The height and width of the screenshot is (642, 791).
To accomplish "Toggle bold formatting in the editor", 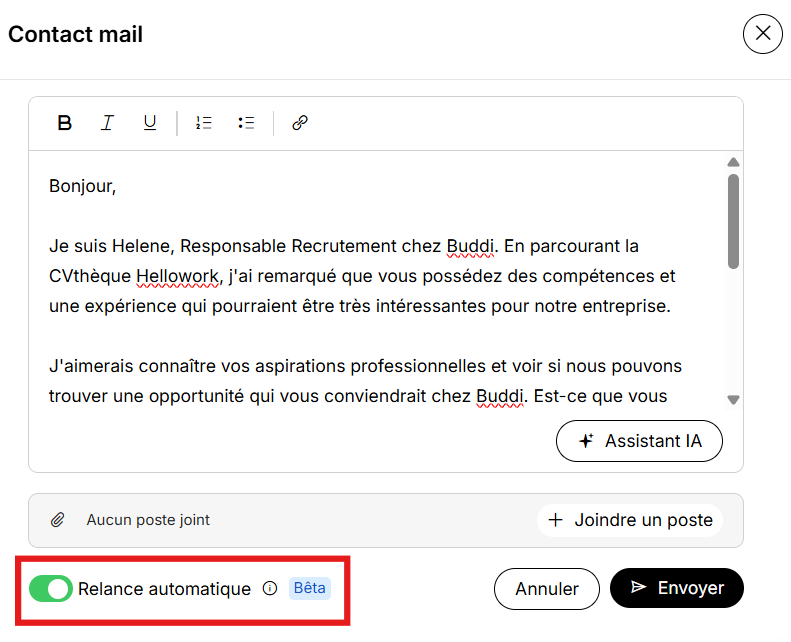I will tap(65, 123).
